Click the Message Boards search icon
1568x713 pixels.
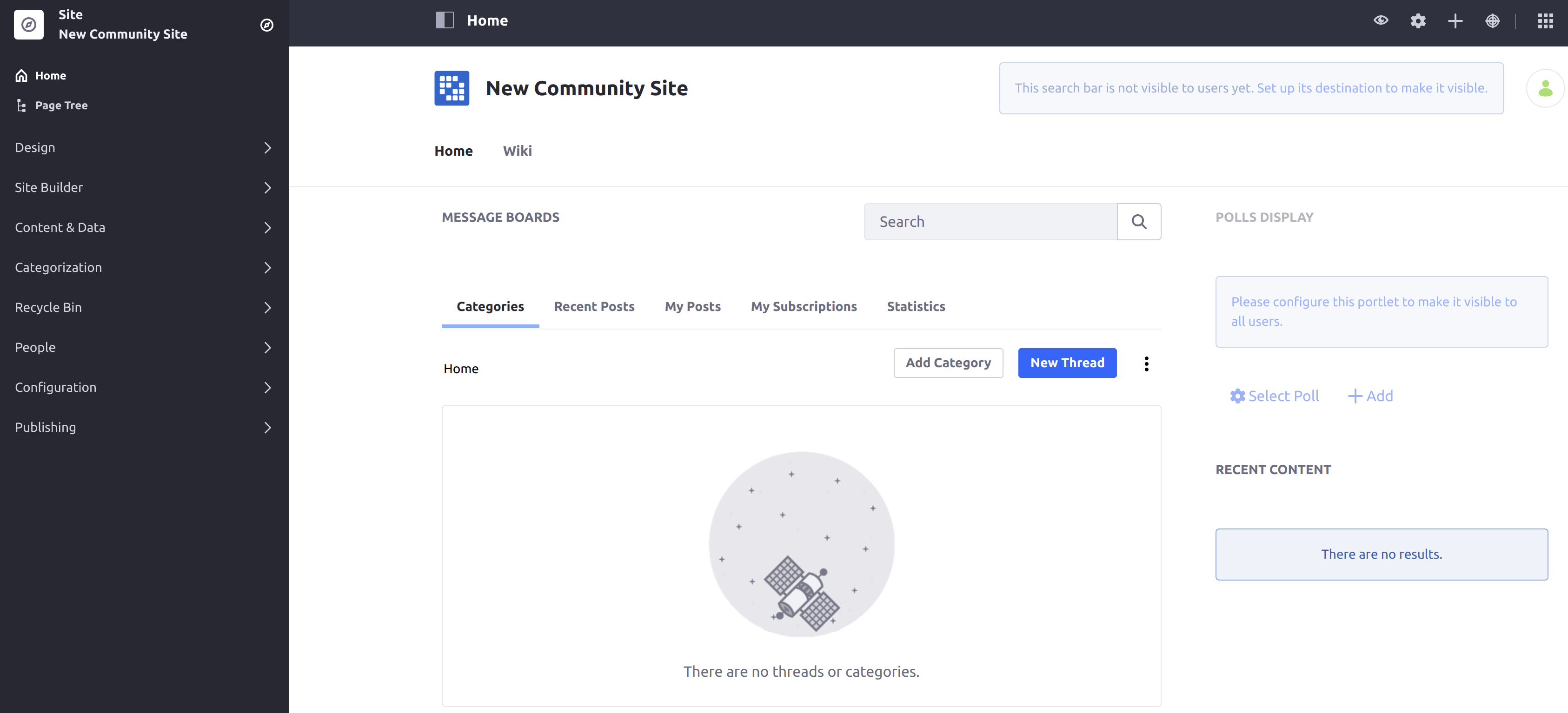(x=1138, y=221)
